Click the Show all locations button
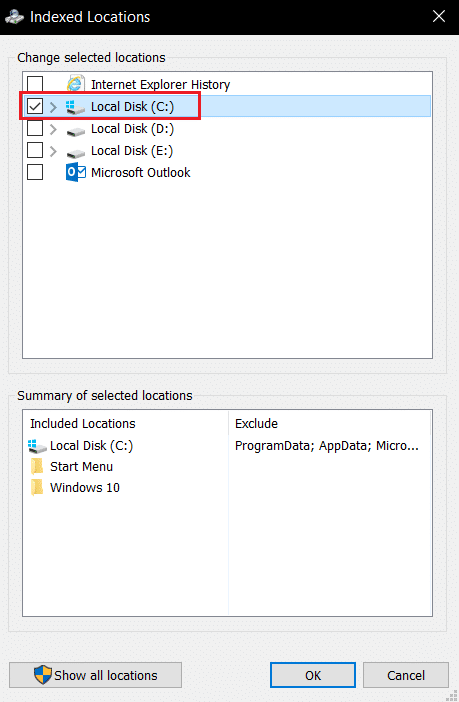The image size is (459, 702). click(95, 675)
